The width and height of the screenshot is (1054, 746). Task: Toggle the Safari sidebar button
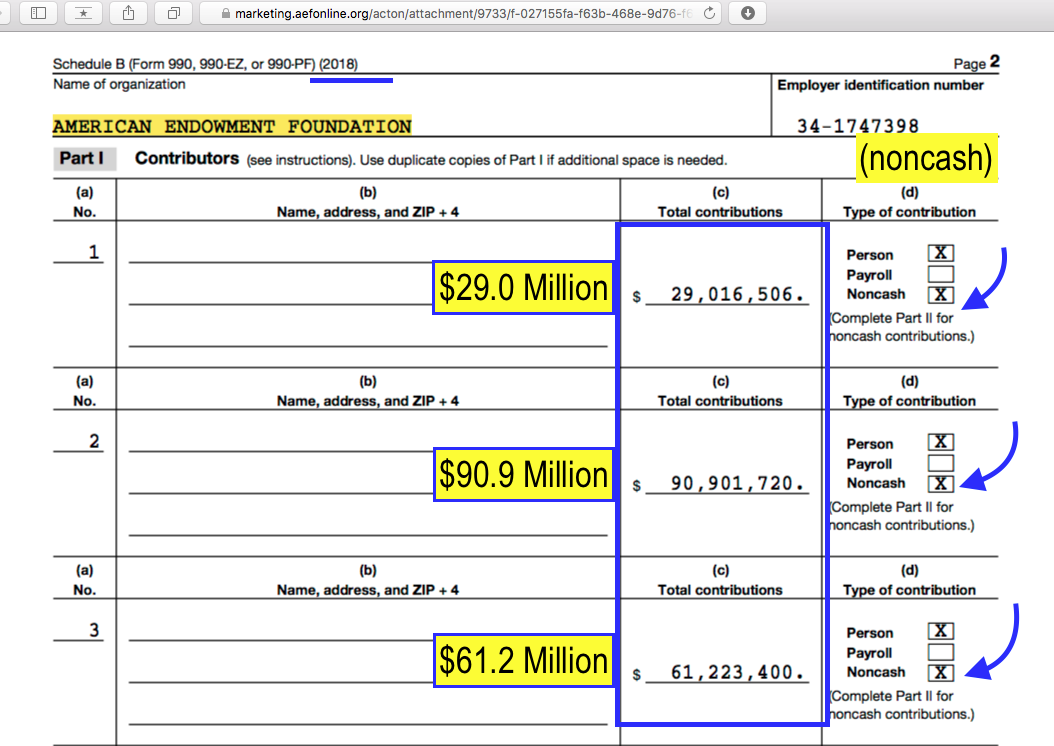click(38, 13)
